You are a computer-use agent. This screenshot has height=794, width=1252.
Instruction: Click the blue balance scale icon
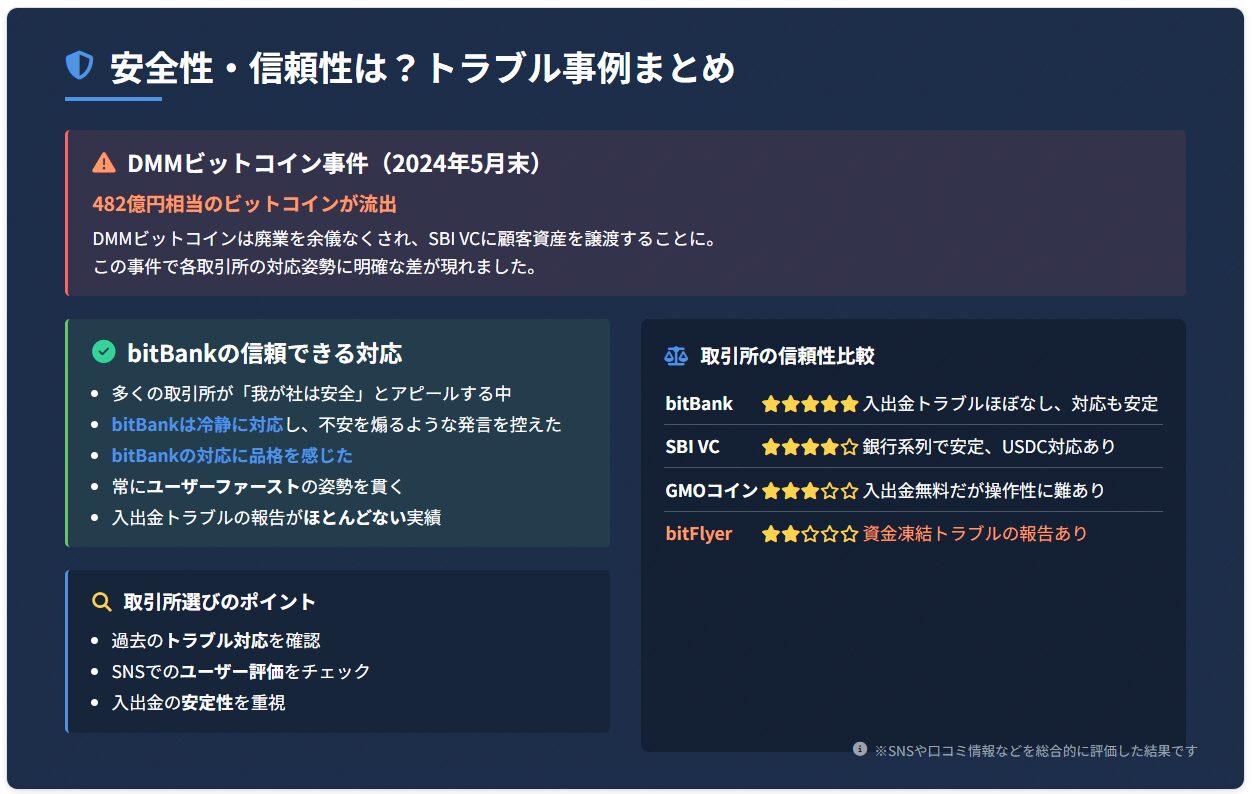(677, 356)
